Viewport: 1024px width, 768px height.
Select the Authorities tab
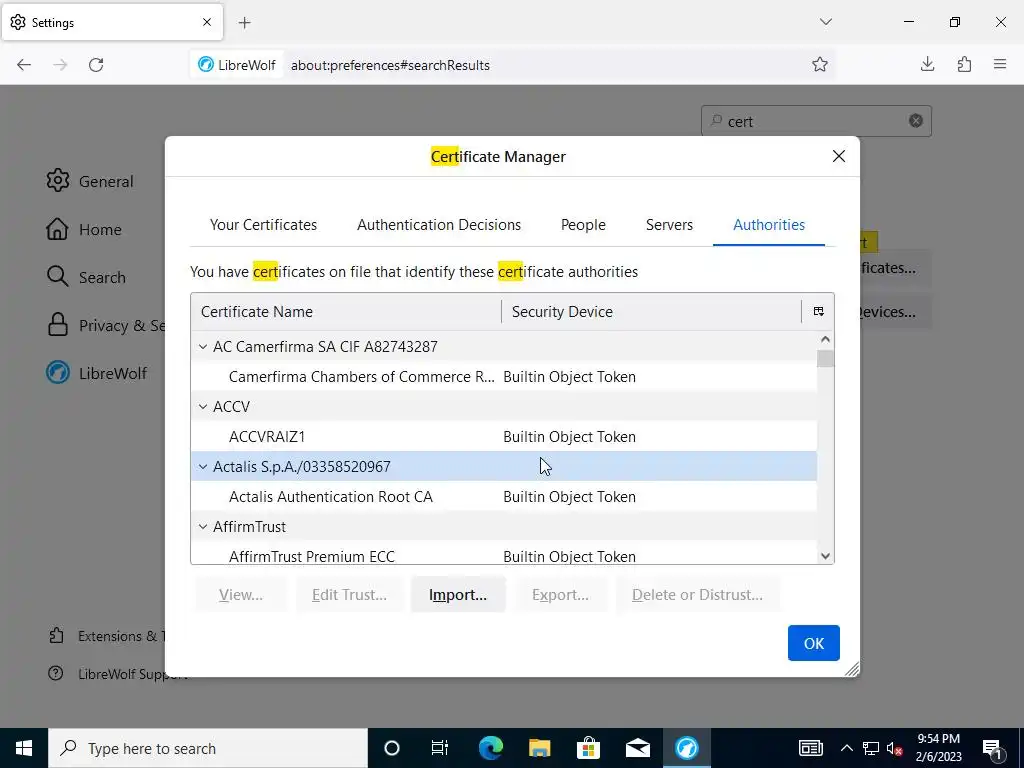(769, 225)
